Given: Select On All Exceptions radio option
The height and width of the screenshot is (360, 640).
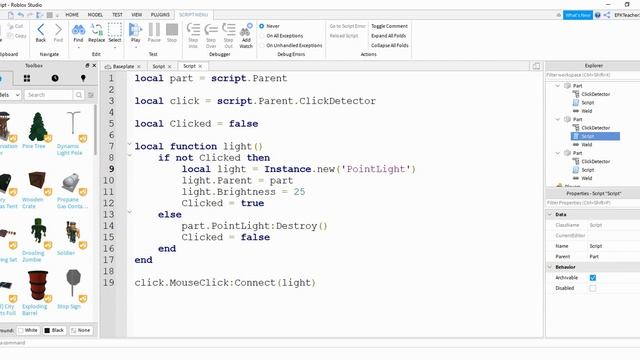Looking at the screenshot, I should click(262, 36).
